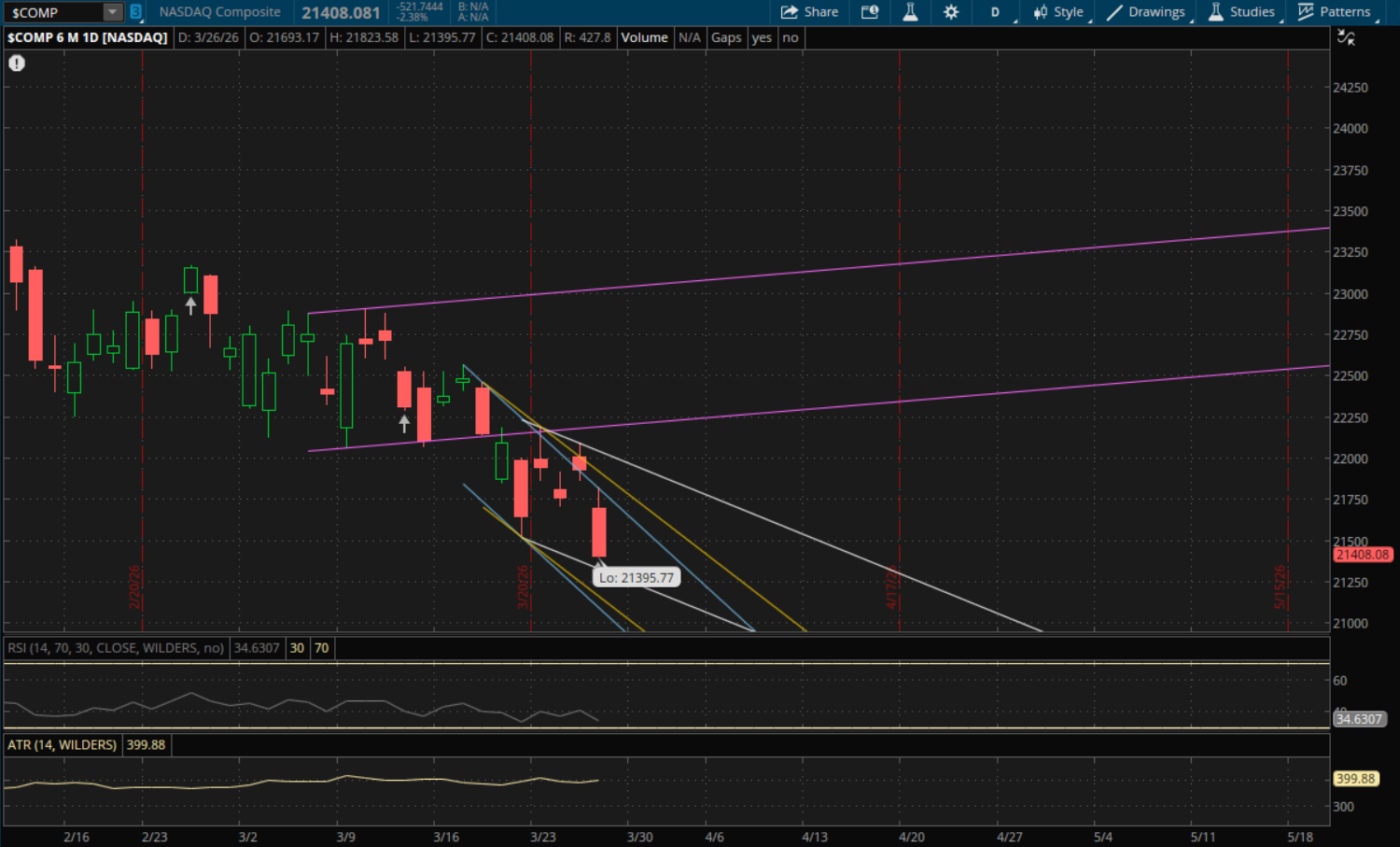Open the Drawings menu
The width and height of the screenshot is (1400, 847).
[x=1146, y=12]
